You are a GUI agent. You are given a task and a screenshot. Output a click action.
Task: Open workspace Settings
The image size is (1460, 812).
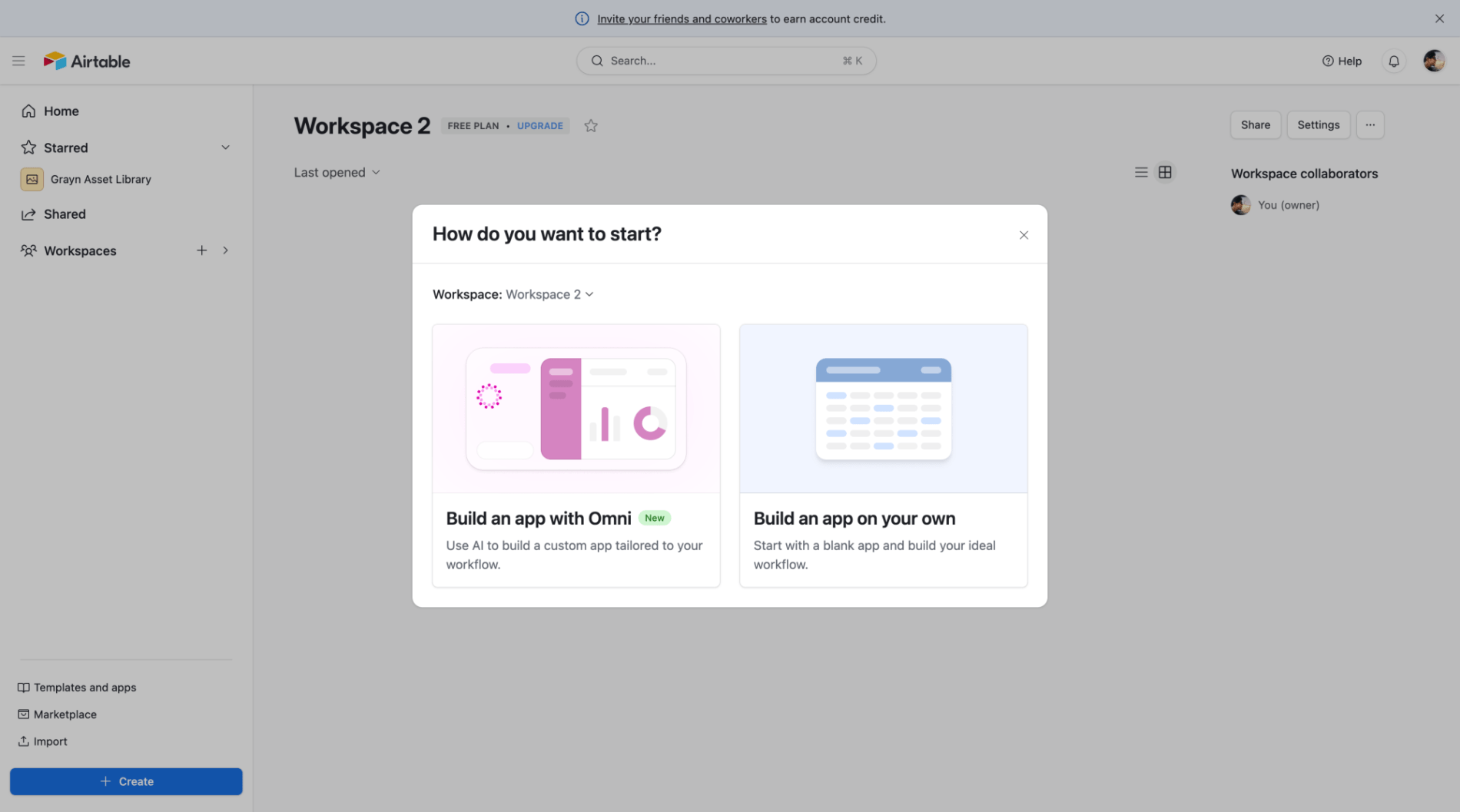click(x=1318, y=125)
